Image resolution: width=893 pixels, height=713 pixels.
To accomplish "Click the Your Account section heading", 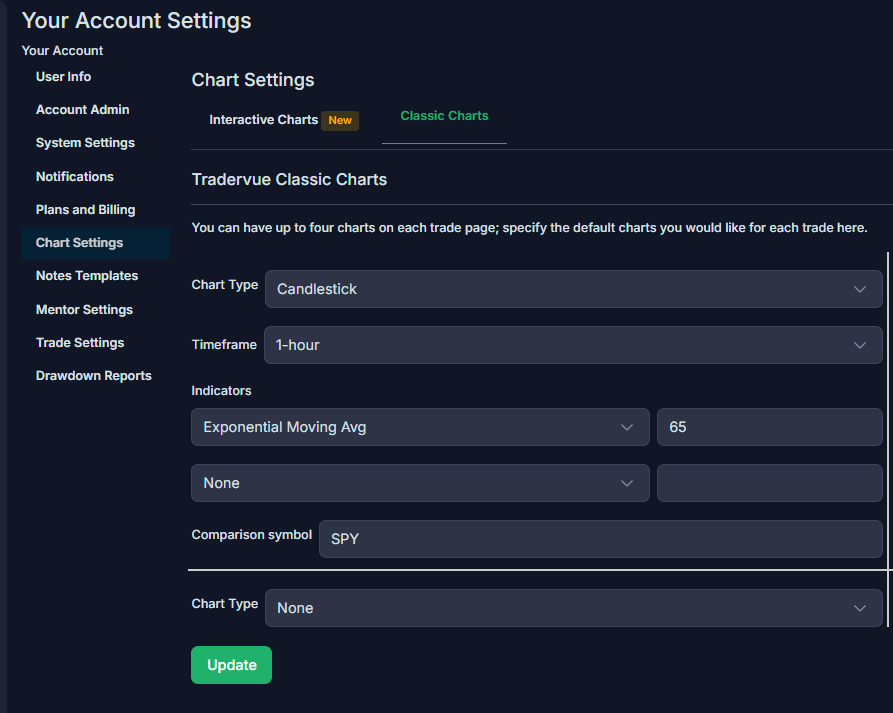I will 62,51.
